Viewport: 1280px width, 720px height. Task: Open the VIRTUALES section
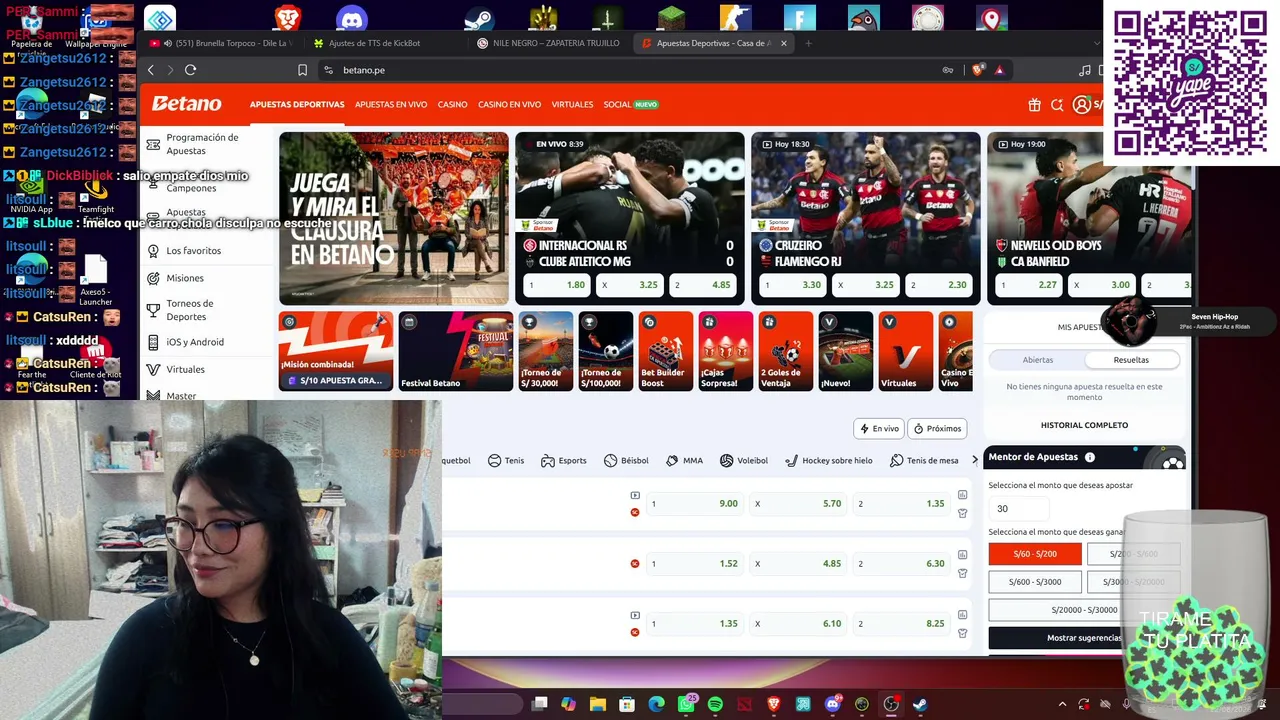572,105
